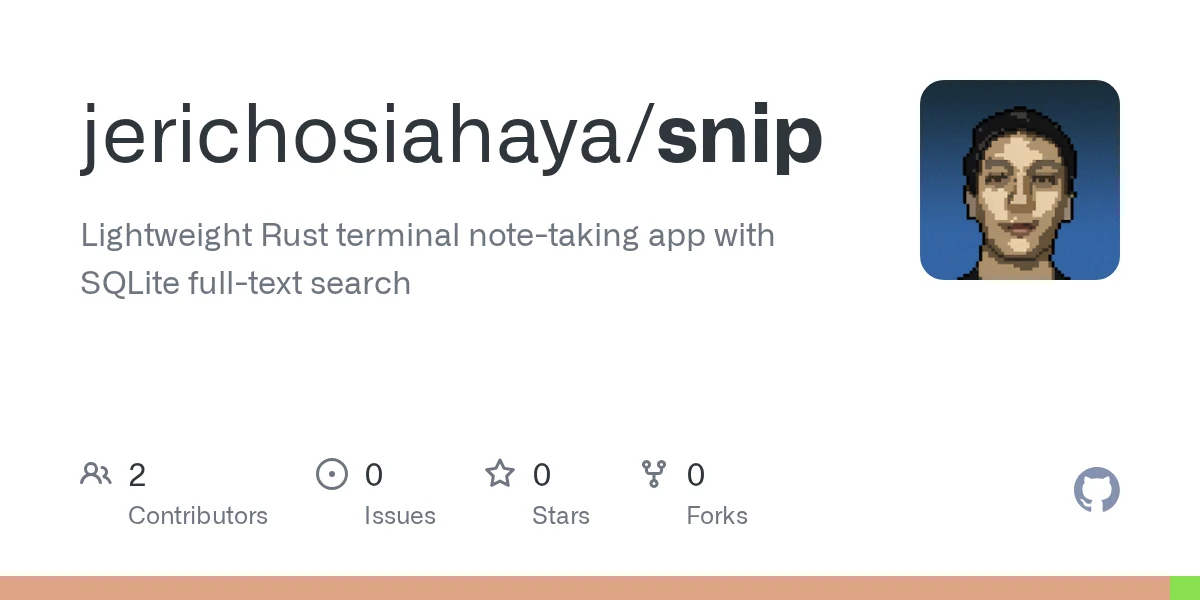
Task: Click the Stars star icon
Action: [x=500, y=473]
